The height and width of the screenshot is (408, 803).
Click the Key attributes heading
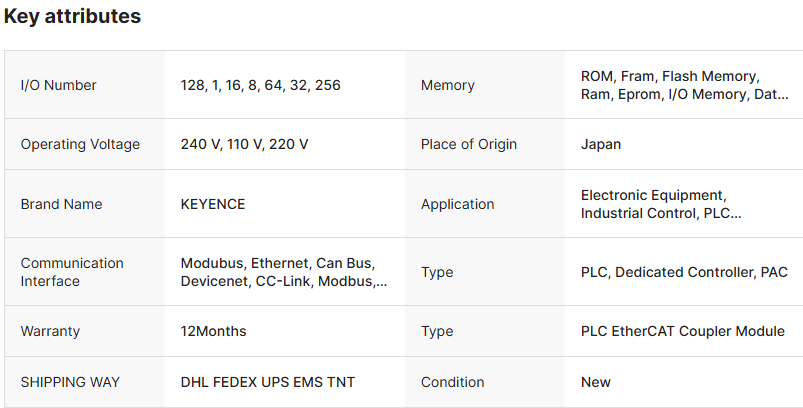(x=72, y=17)
